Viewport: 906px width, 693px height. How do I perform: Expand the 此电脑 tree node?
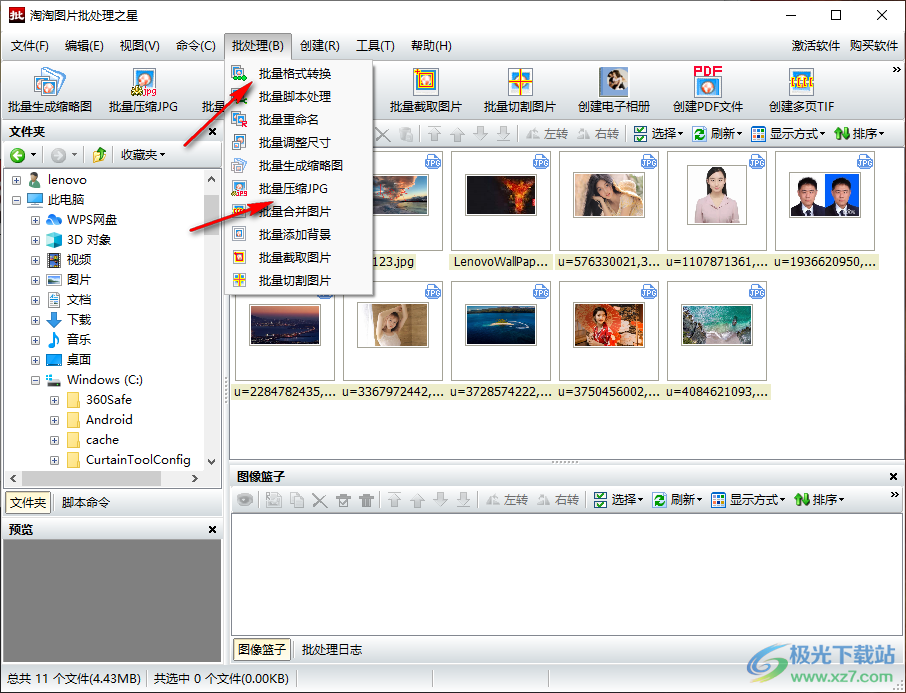[x=16, y=200]
